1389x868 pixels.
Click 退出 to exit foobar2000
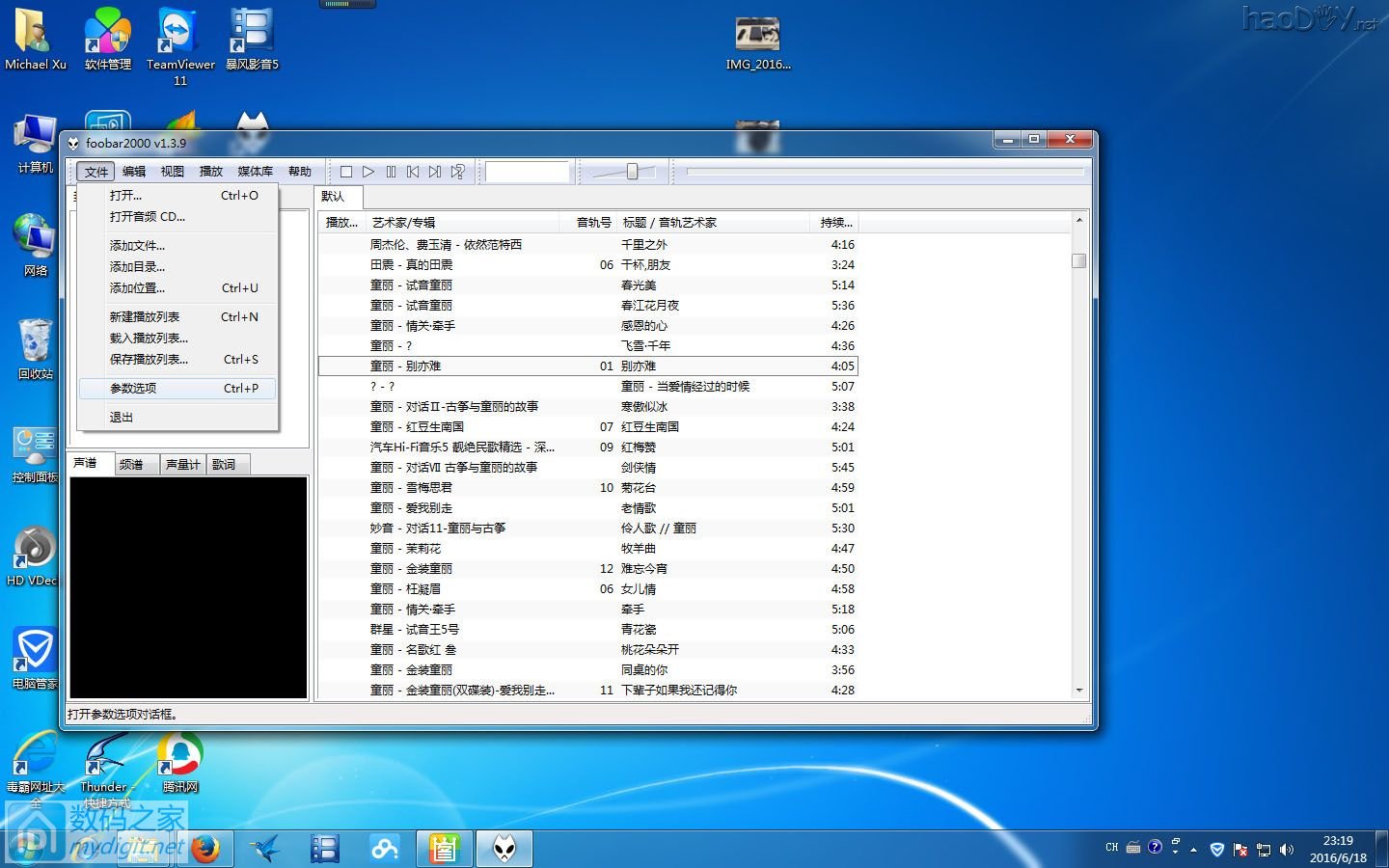(122, 417)
